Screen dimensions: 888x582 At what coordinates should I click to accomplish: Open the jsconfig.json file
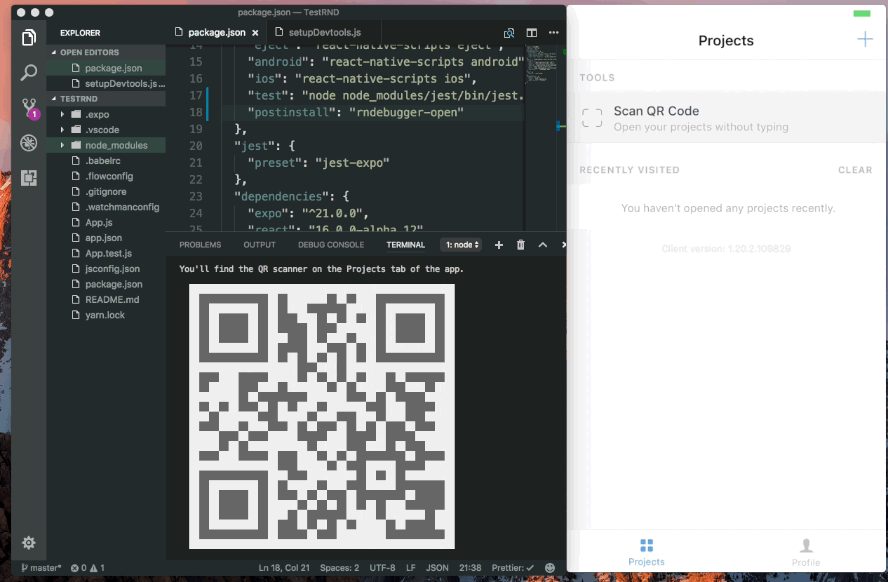pyautogui.click(x=106, y=269)
